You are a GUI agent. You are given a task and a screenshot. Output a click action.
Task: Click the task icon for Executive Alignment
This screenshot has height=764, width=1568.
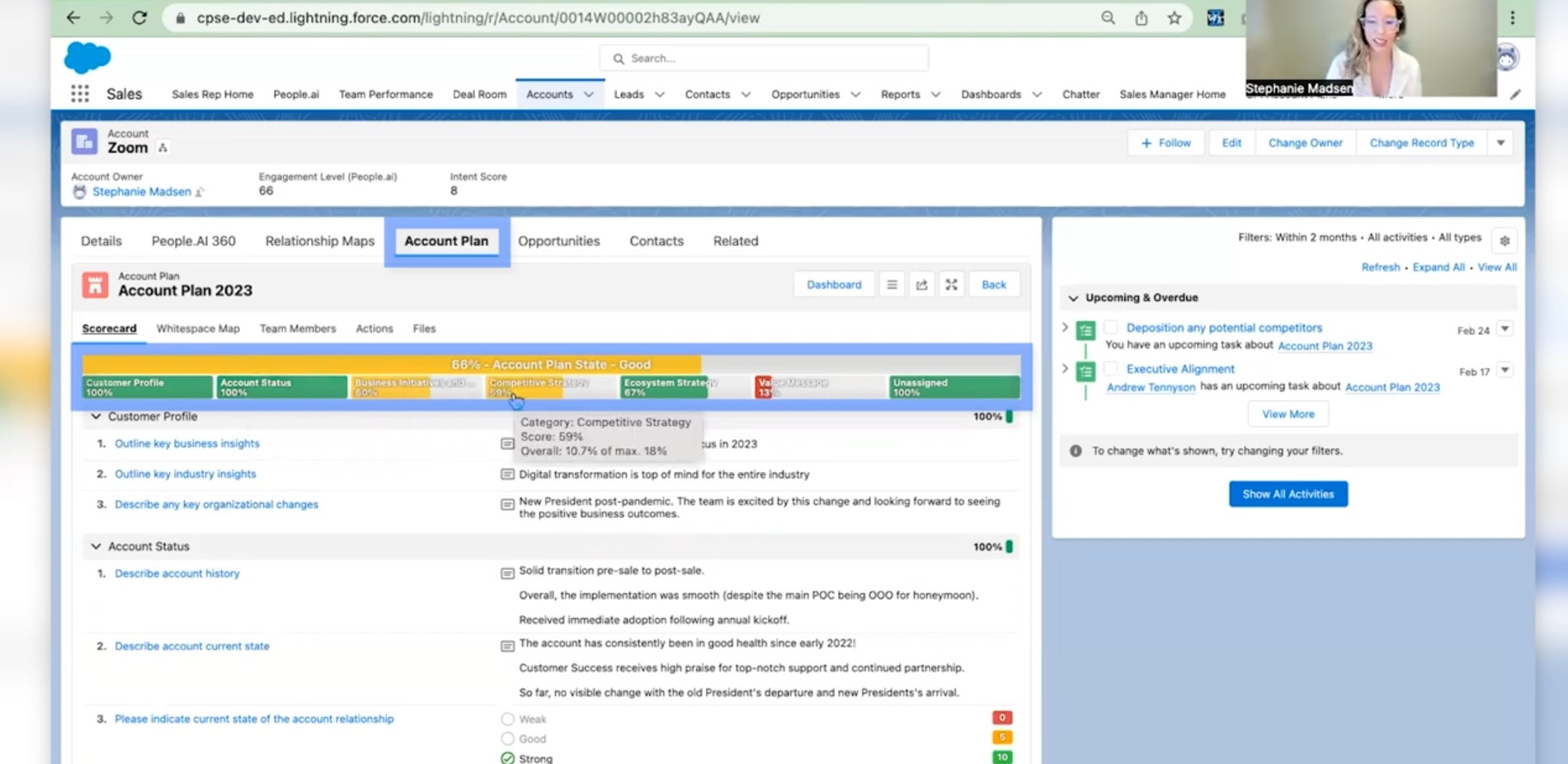[x=1085, y=371]
